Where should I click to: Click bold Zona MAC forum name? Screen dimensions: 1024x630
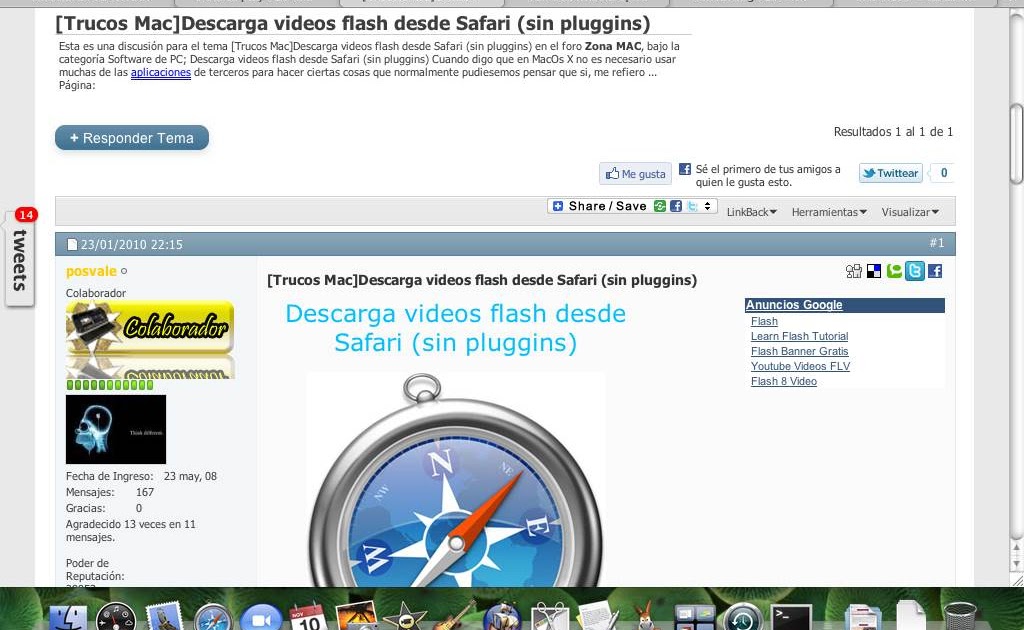point(613,46)
